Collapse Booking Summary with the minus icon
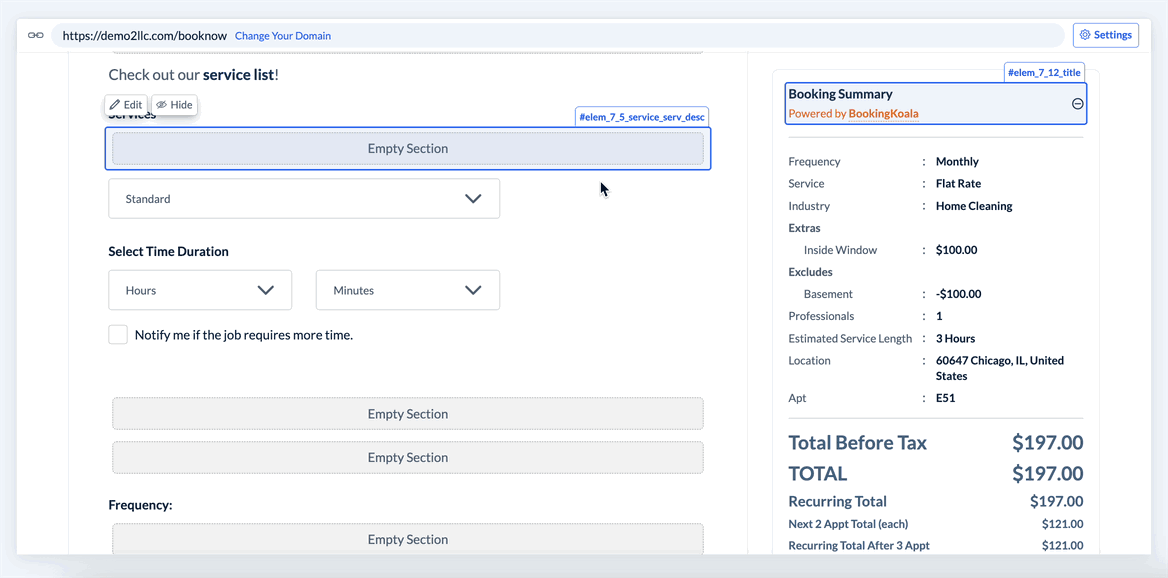Image resolution: width=1168 pixels, height=578 pixels. point(1077,104)
